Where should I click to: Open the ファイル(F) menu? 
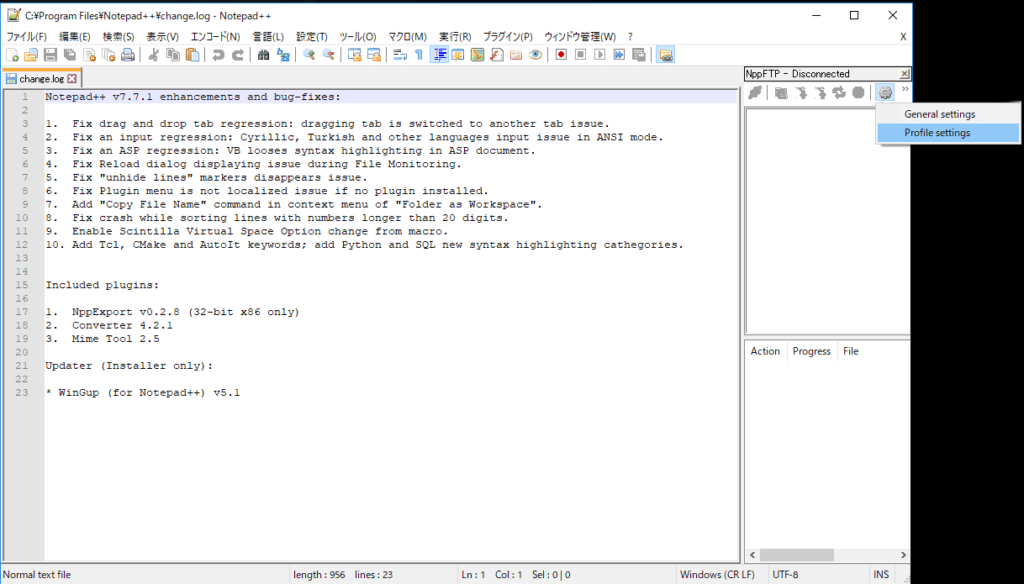point(26,37)
